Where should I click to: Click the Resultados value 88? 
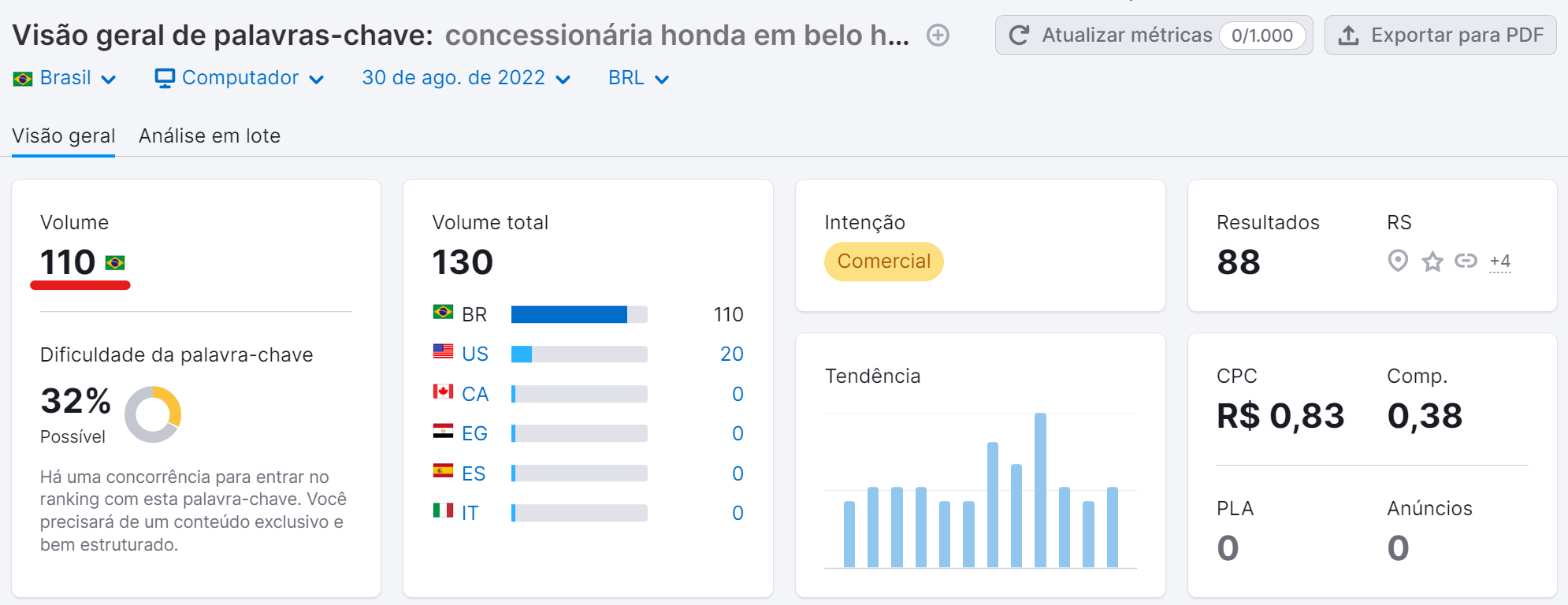coord(1239,262)
